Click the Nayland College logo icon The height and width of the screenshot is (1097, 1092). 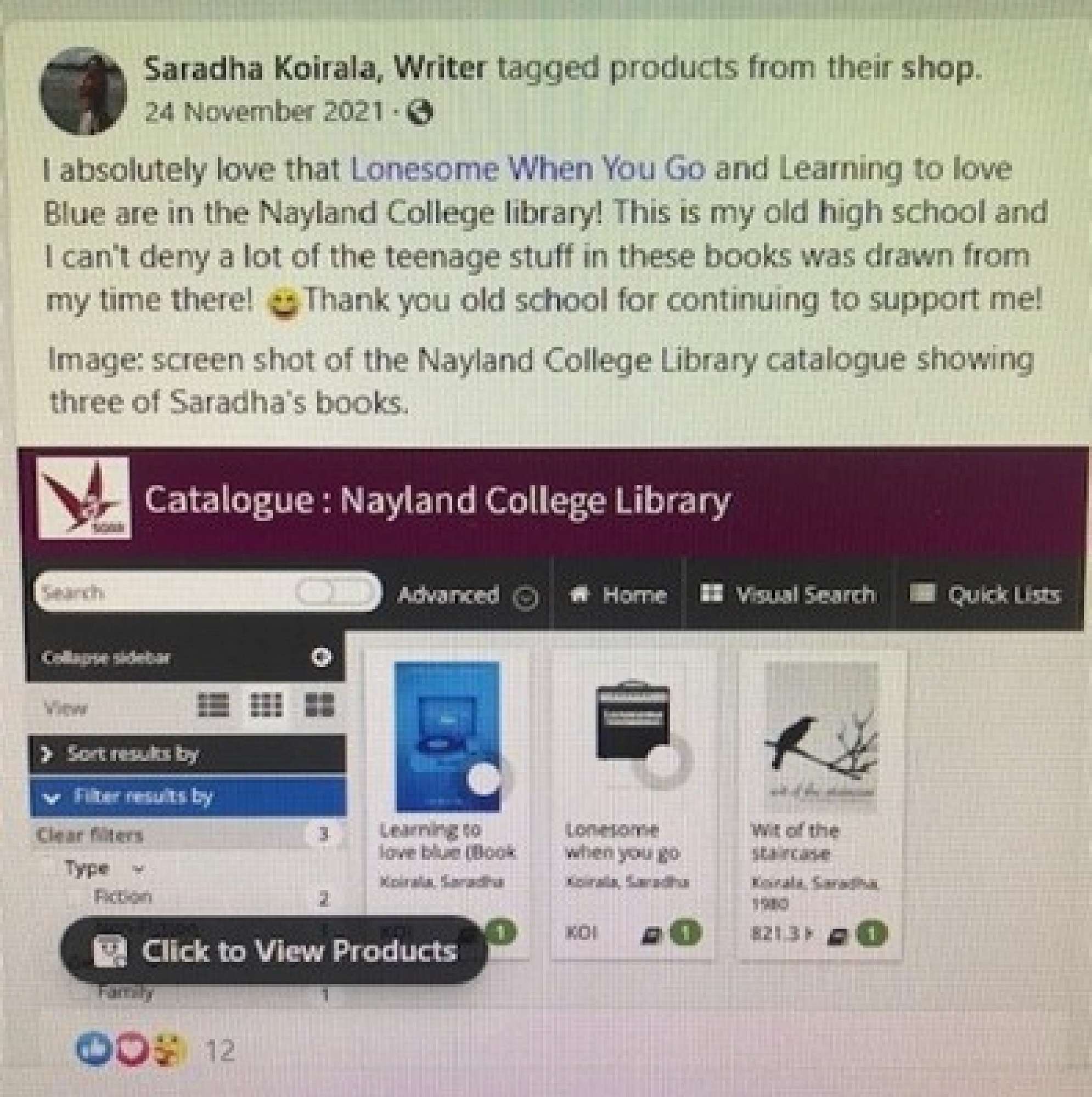[84, 497]
